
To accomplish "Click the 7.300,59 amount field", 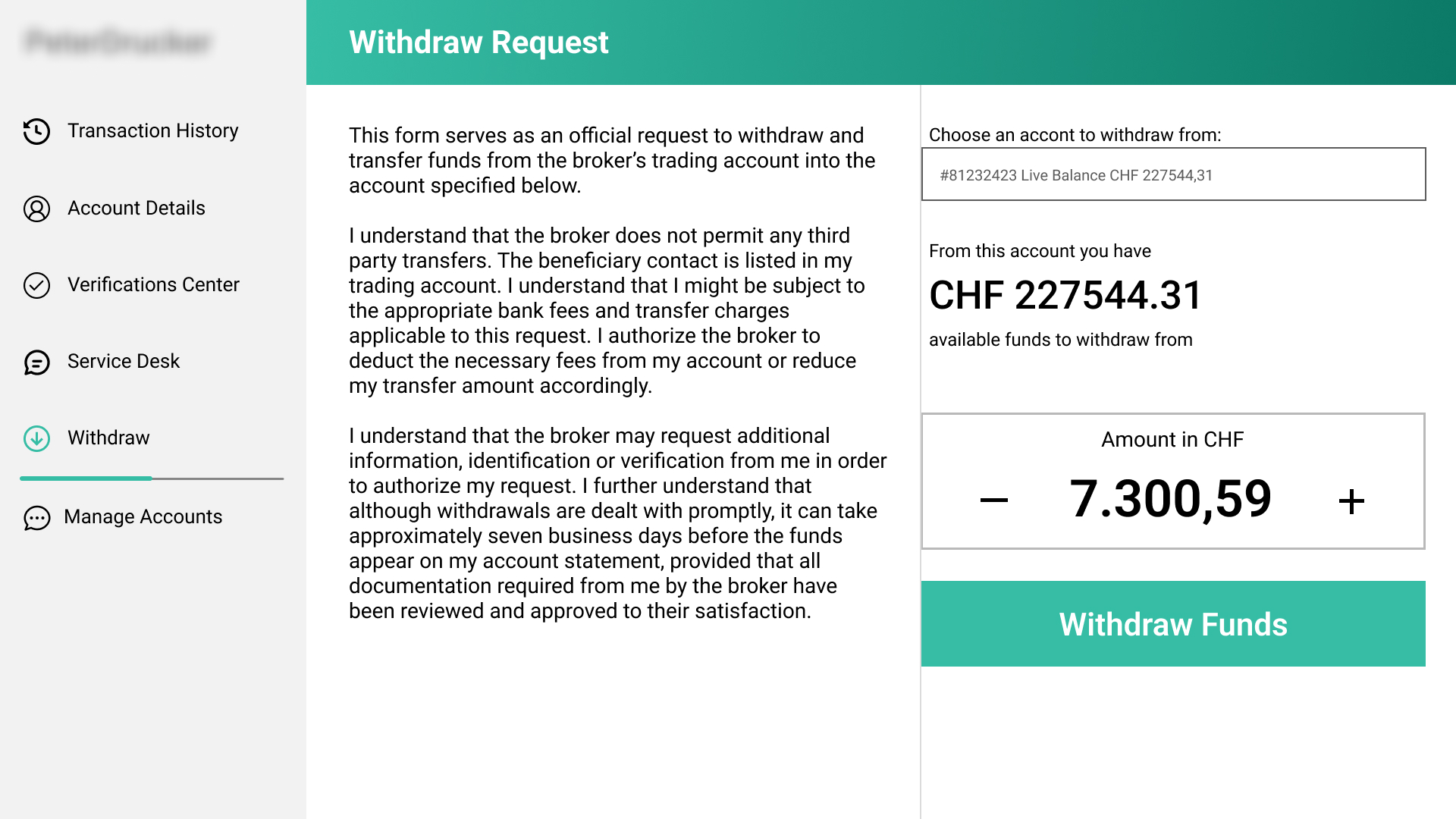I will point(1170,499).
